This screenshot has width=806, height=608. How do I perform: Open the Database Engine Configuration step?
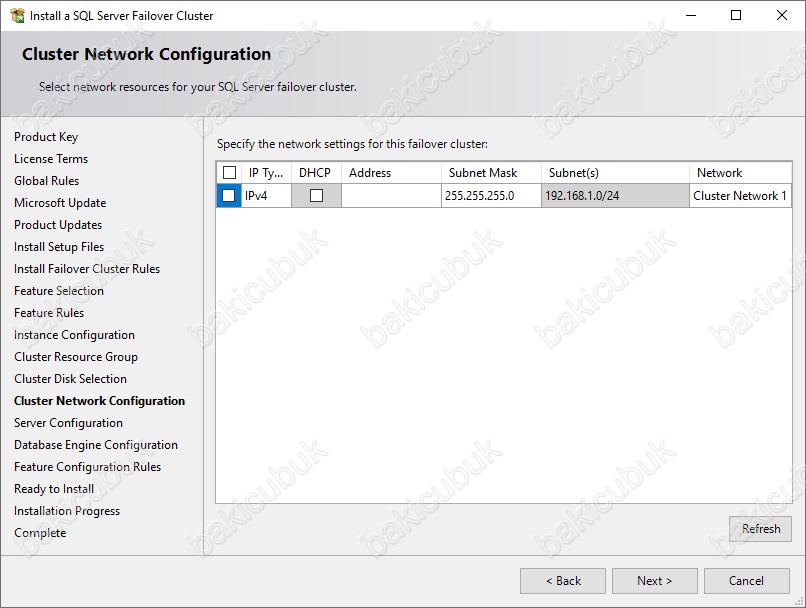tap(96, 445)
